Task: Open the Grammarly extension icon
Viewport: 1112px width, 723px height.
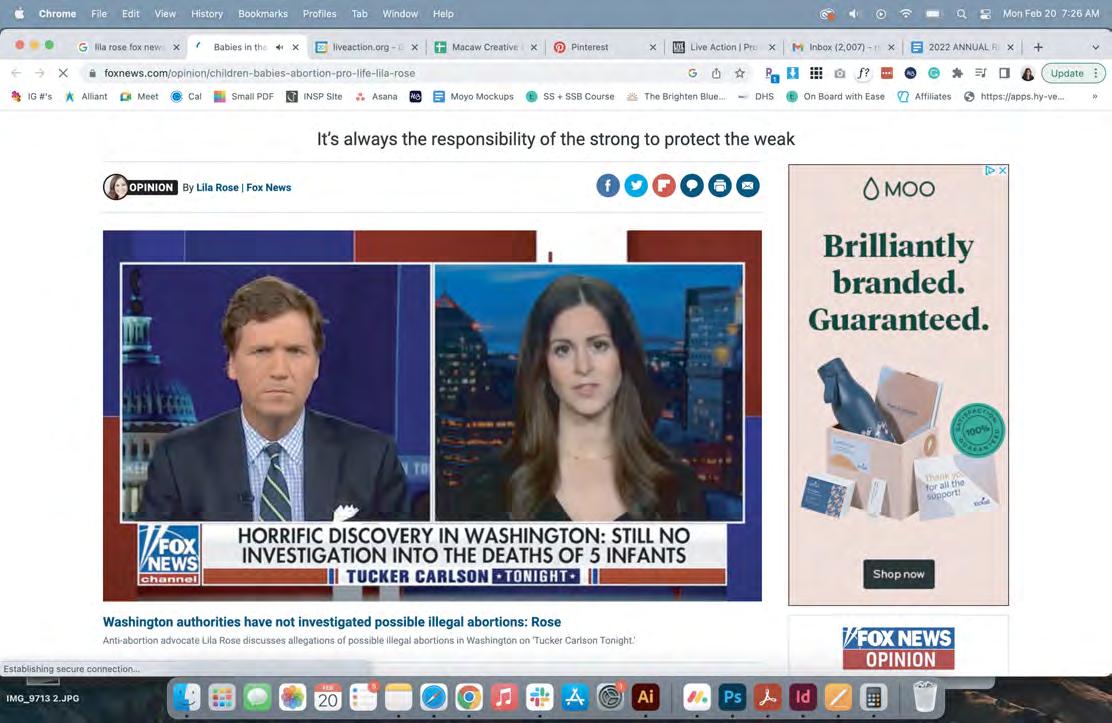Action: pyautogui.click(x=934, y=73)
